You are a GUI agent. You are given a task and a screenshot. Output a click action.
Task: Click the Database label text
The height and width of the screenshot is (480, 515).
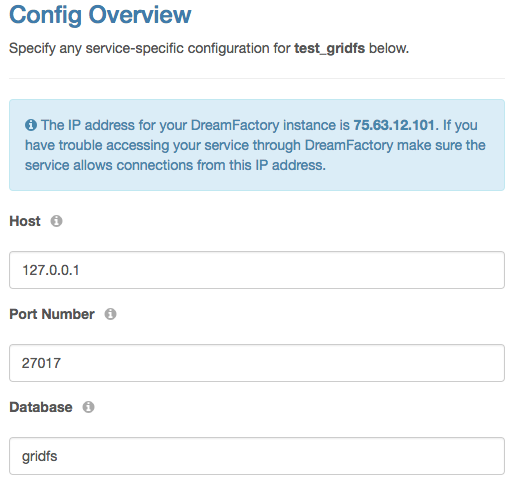pyautogui.click(x=41, y=407)
